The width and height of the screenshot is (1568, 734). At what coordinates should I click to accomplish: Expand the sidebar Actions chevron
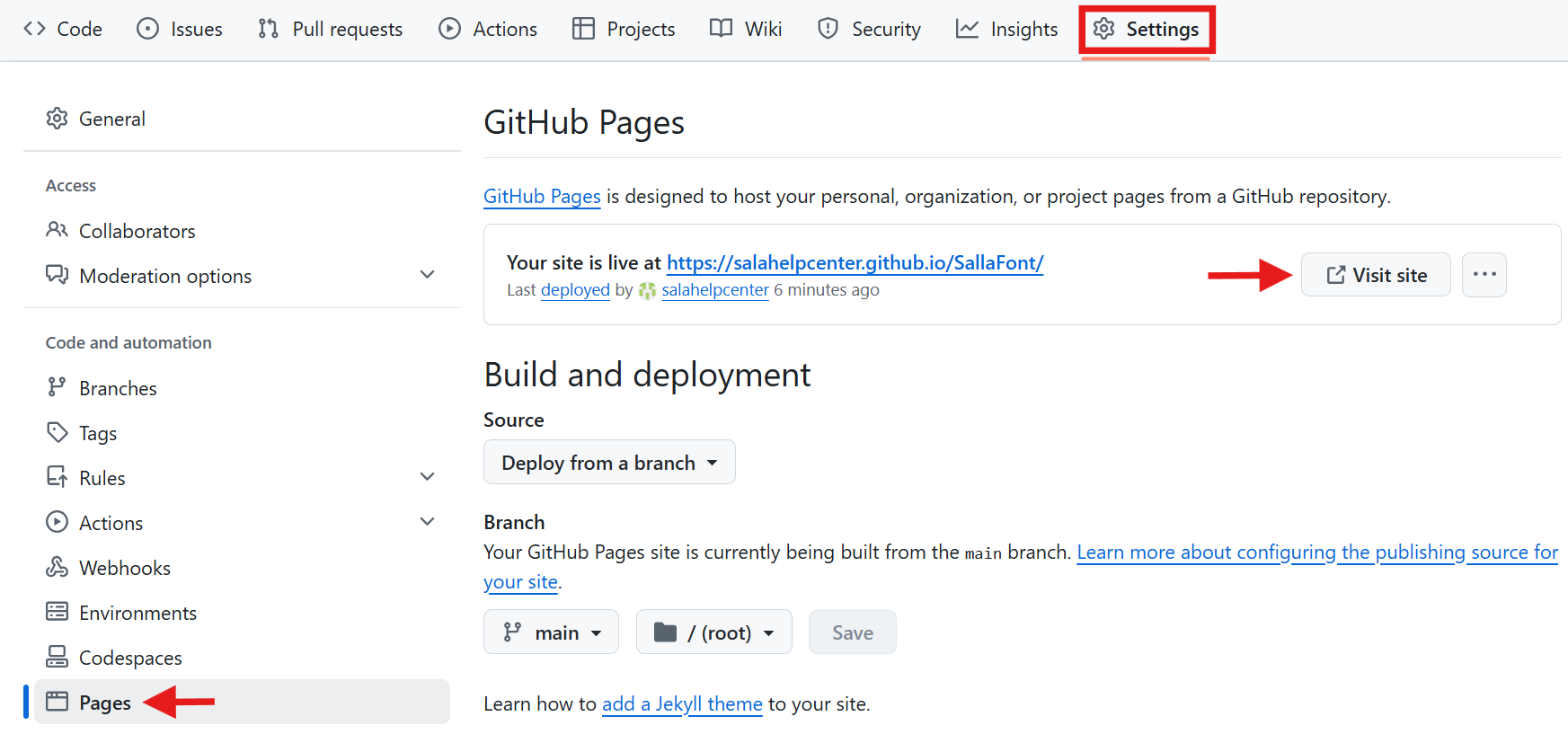428,522
